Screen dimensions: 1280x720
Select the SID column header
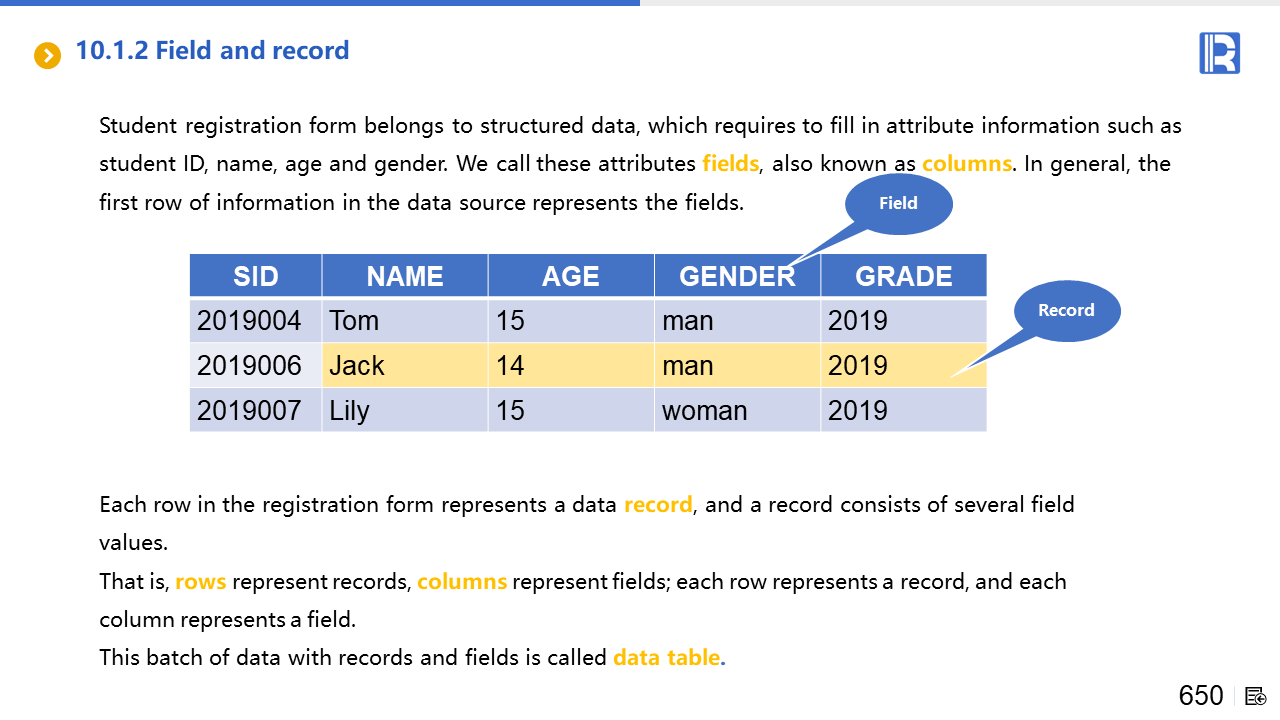[x=256, y=276]
